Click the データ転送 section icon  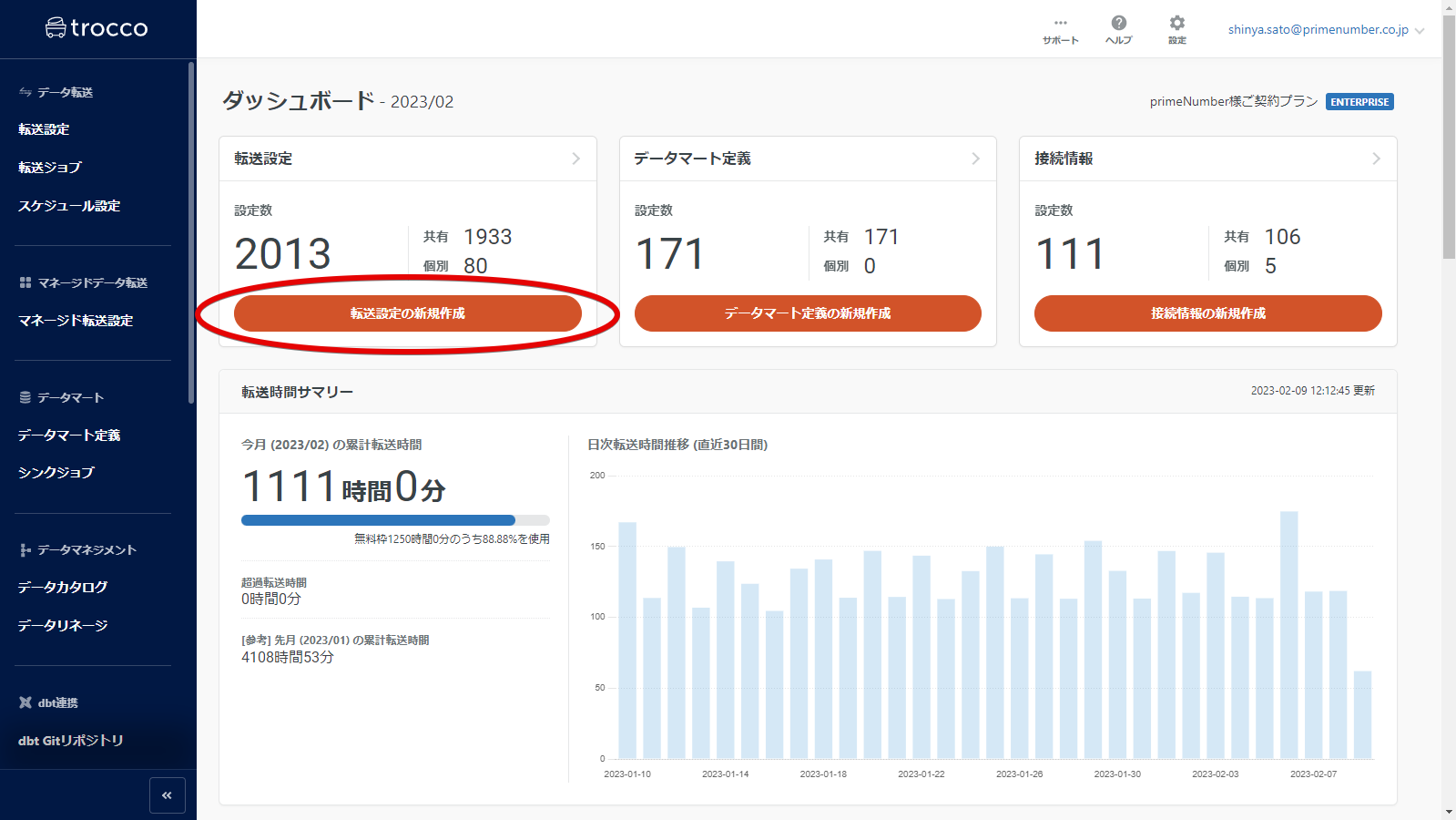[25, 92]
